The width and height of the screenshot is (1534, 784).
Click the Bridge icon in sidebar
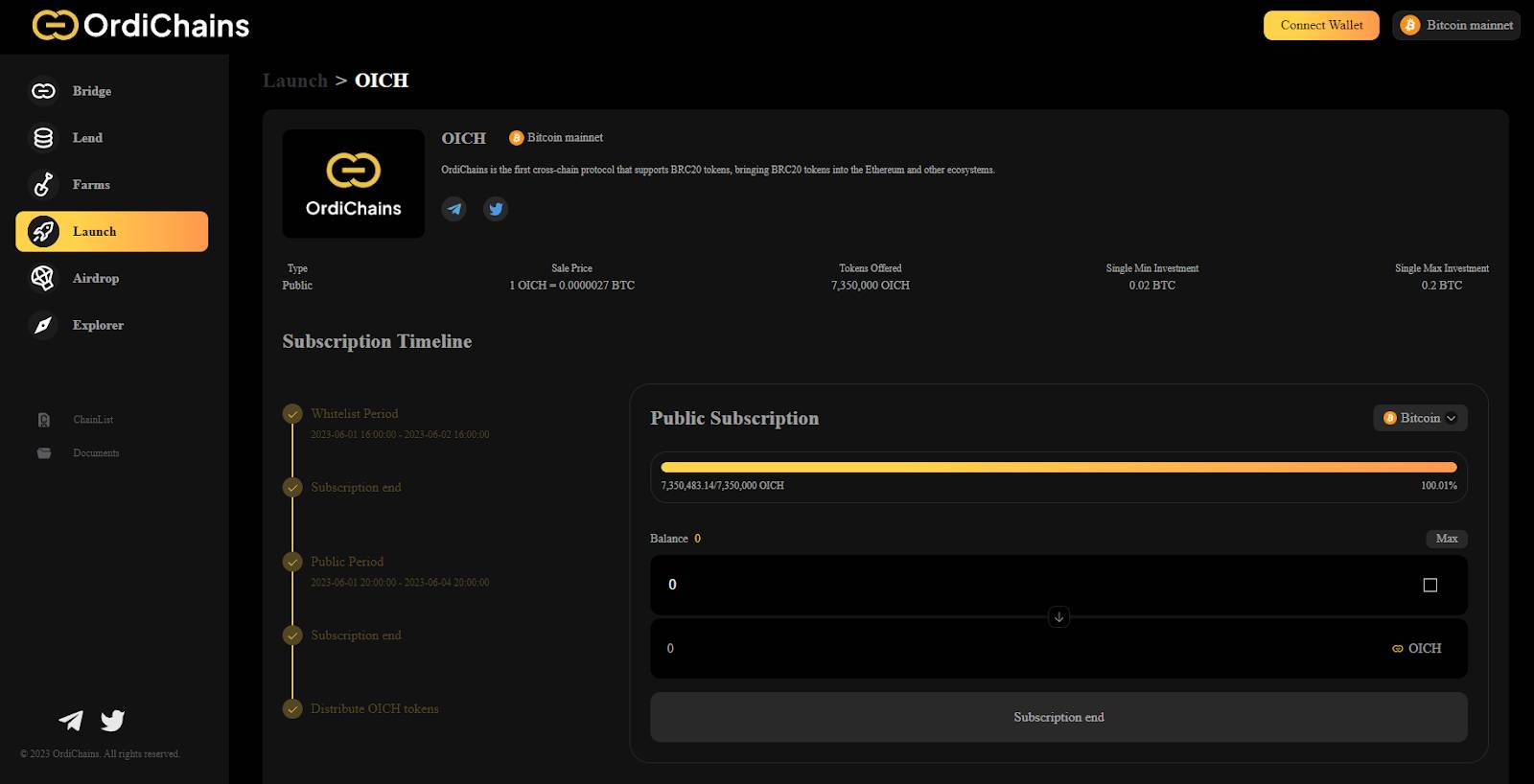[x=43, y=91]
